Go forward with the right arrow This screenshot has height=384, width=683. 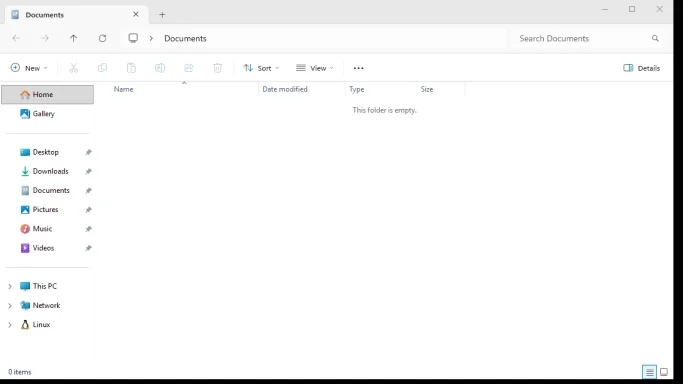click(44, 38)
